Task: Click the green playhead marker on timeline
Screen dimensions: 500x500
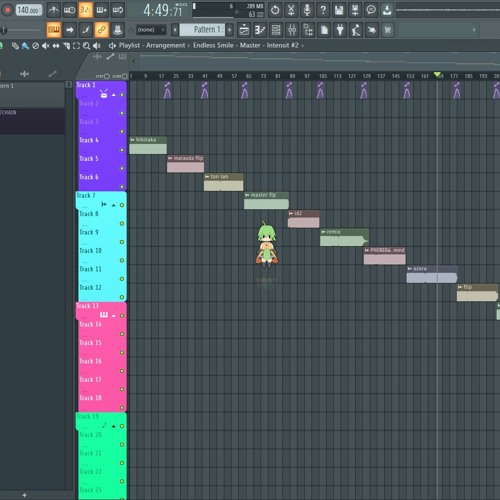Action: pyautogui.click(x=437, y=74)
